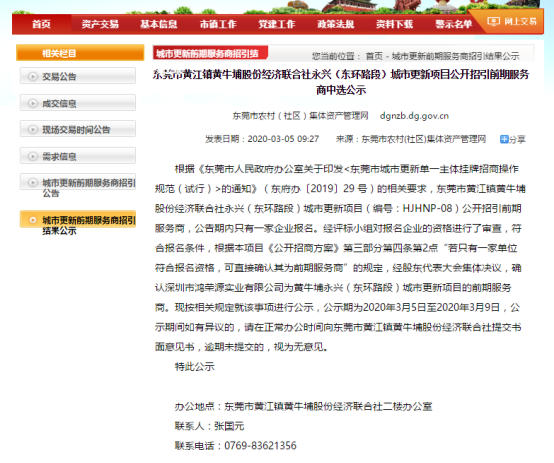Click arrow icon beside 城市更新前期服务商招引公告
The image size is (554, 463).
tap(33, 183)
